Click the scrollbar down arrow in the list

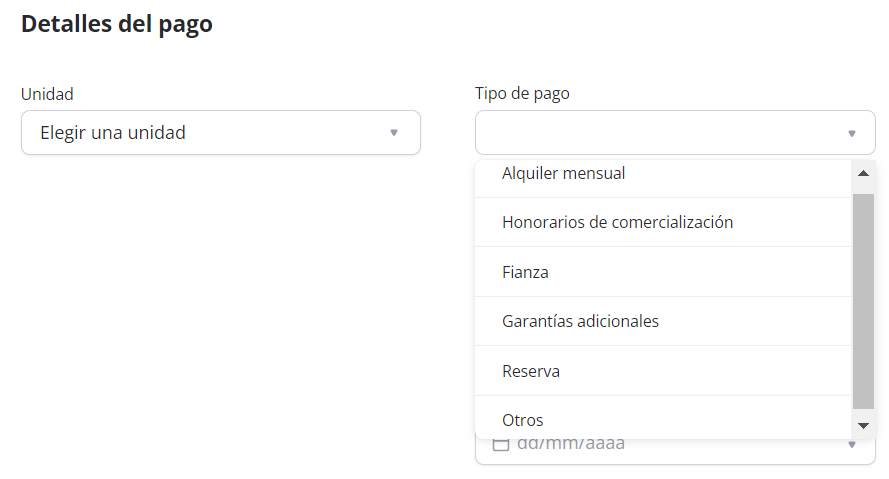pyautogui.click(x=863, y=425)
